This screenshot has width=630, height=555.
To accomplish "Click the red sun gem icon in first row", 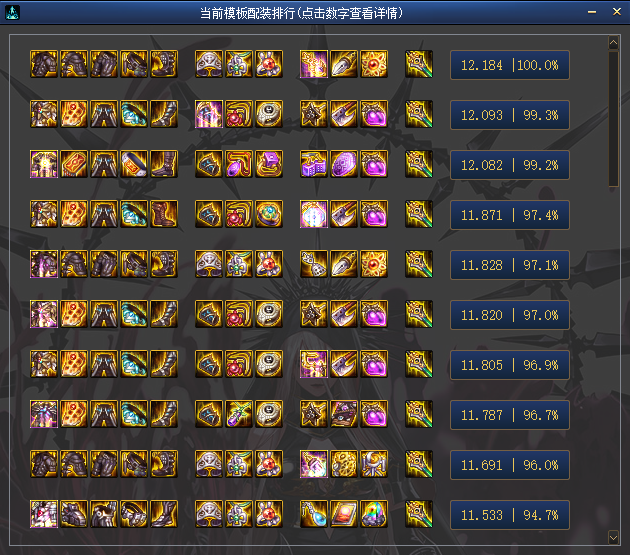I will click(374, 64).
